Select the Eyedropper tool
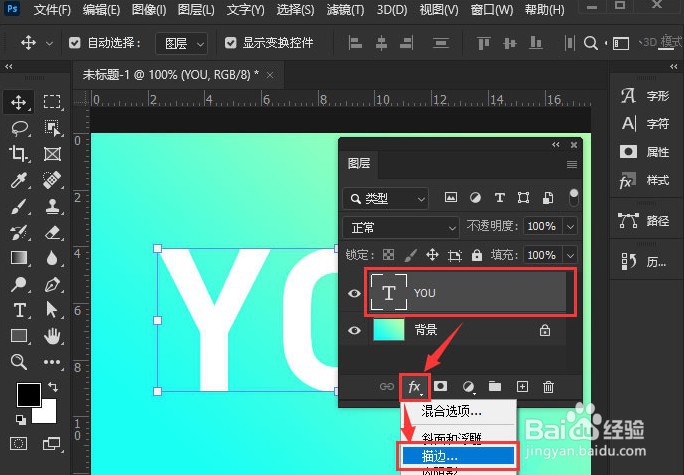Viewport: 684px width, 475px height. pos(19,180)
